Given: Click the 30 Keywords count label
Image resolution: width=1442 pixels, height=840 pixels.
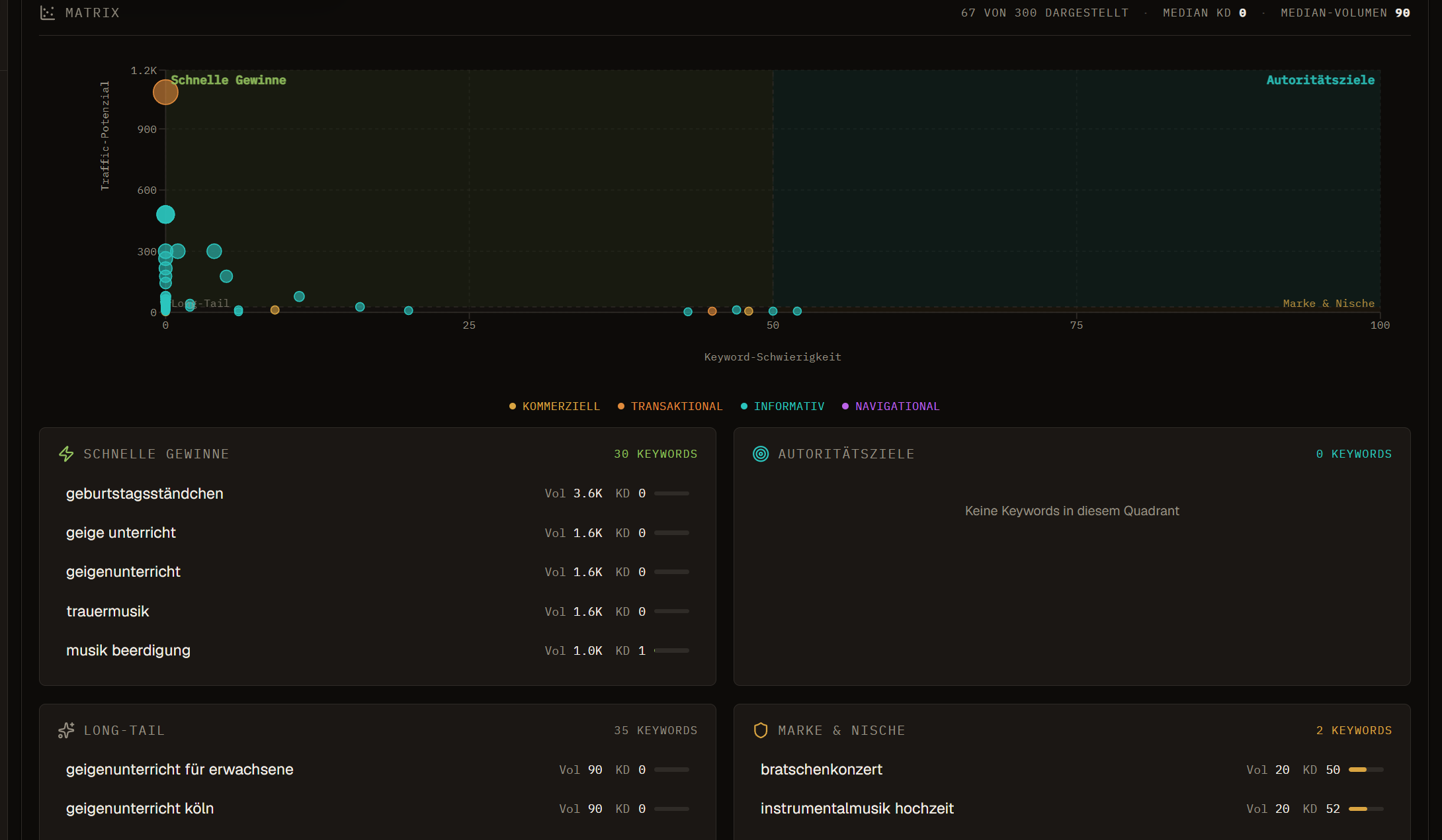Looking at the screenshot, I should [x=656, y=454].
